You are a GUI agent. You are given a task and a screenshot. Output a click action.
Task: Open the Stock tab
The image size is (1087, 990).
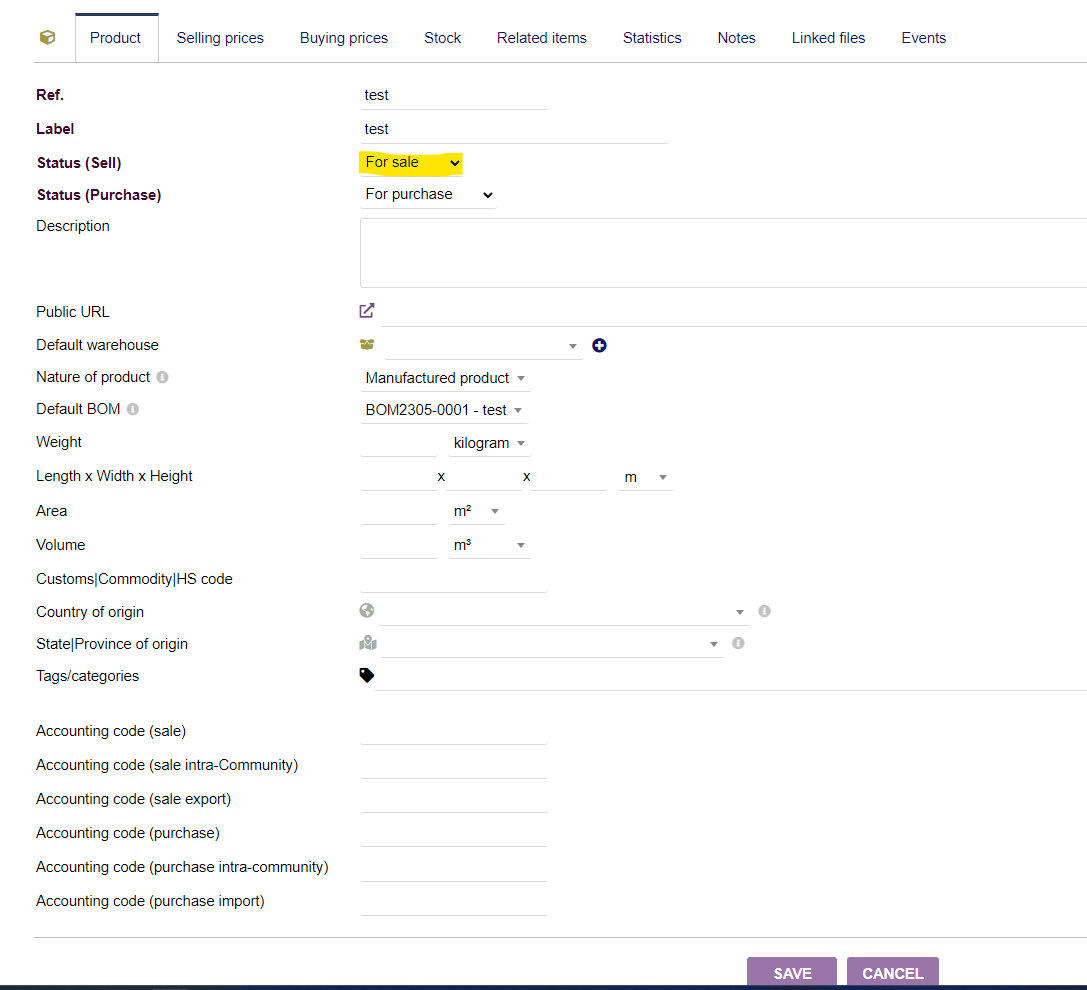(x=442, y=38)
